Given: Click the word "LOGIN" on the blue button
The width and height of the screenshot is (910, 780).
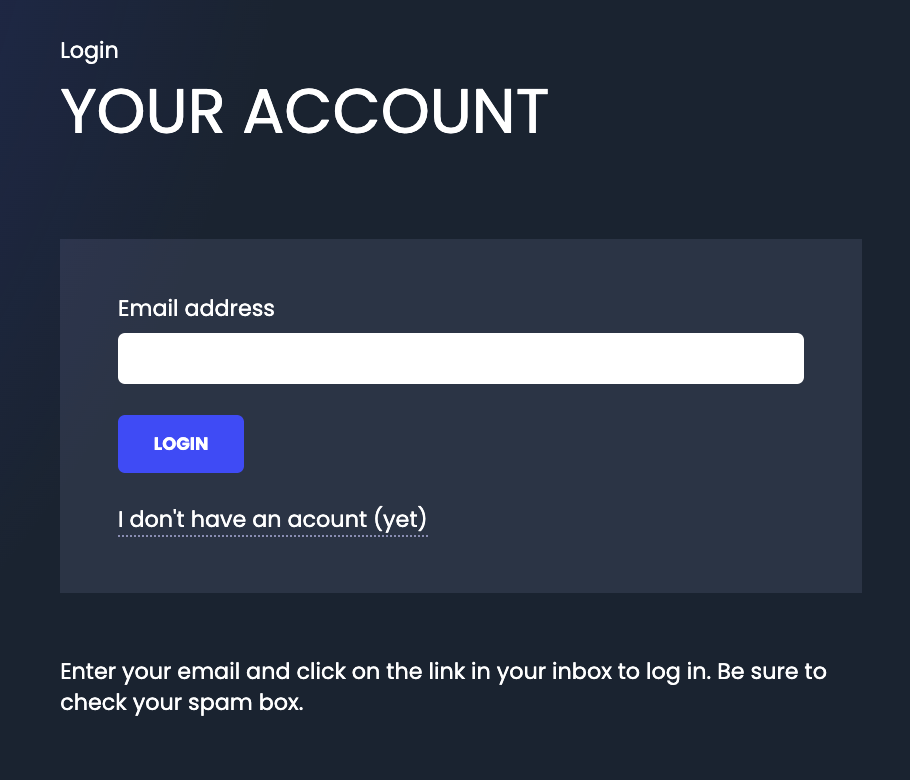Looking at the screenshot, I should [181, 444].
